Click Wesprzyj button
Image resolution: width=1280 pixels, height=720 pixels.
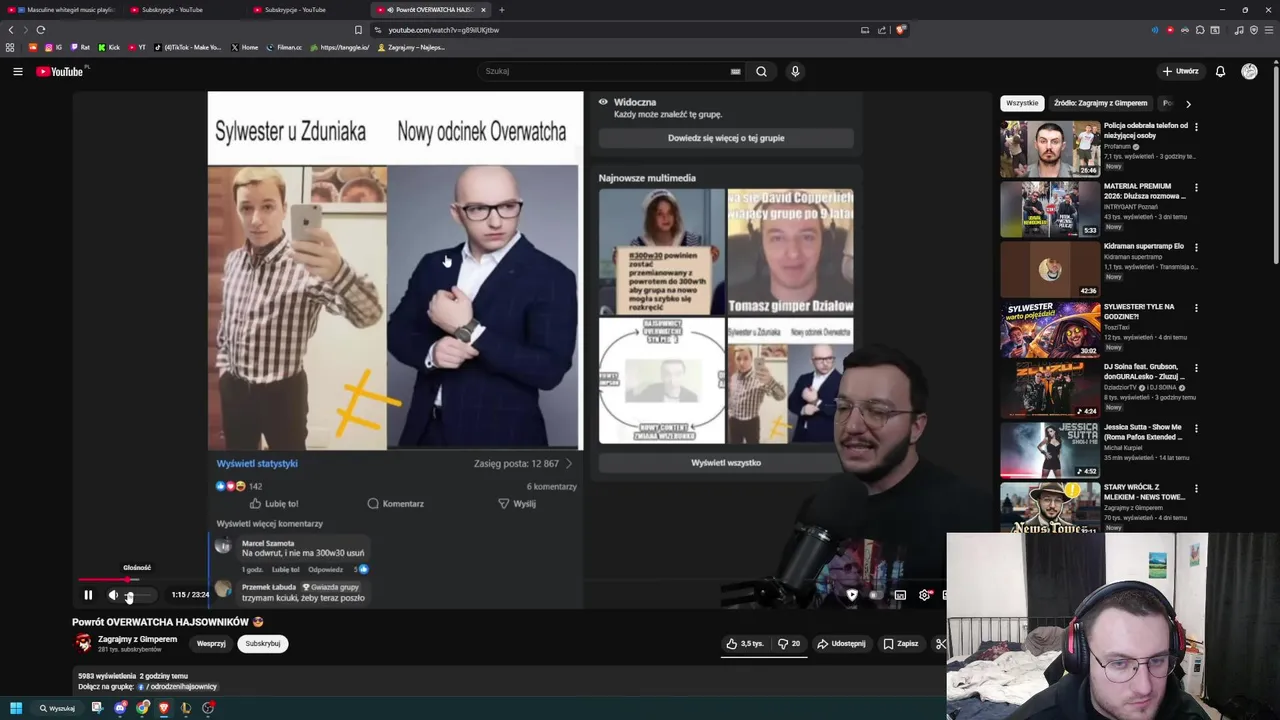point(211,644)
